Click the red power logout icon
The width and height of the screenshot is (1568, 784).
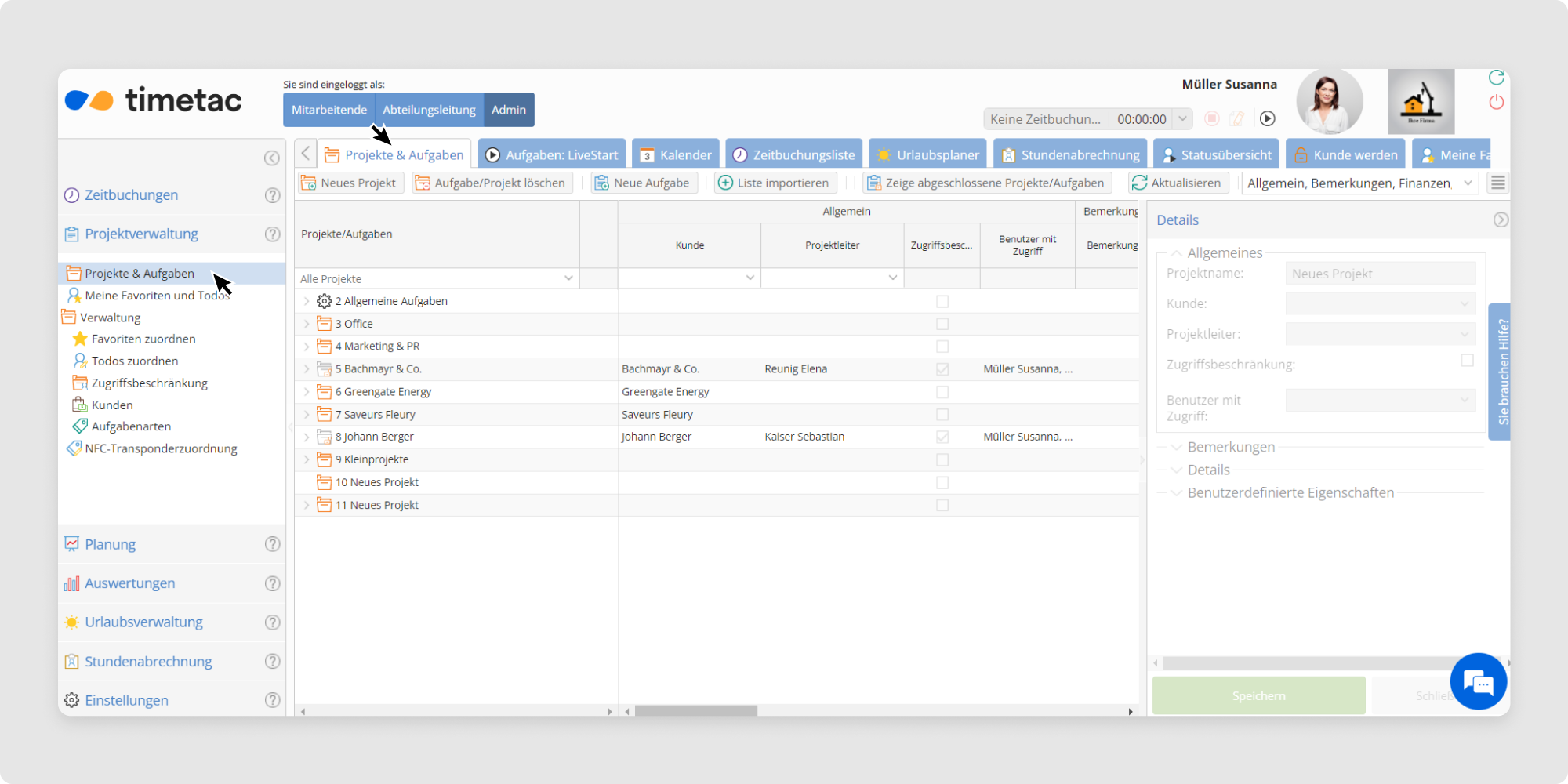tap(1497, 102)
